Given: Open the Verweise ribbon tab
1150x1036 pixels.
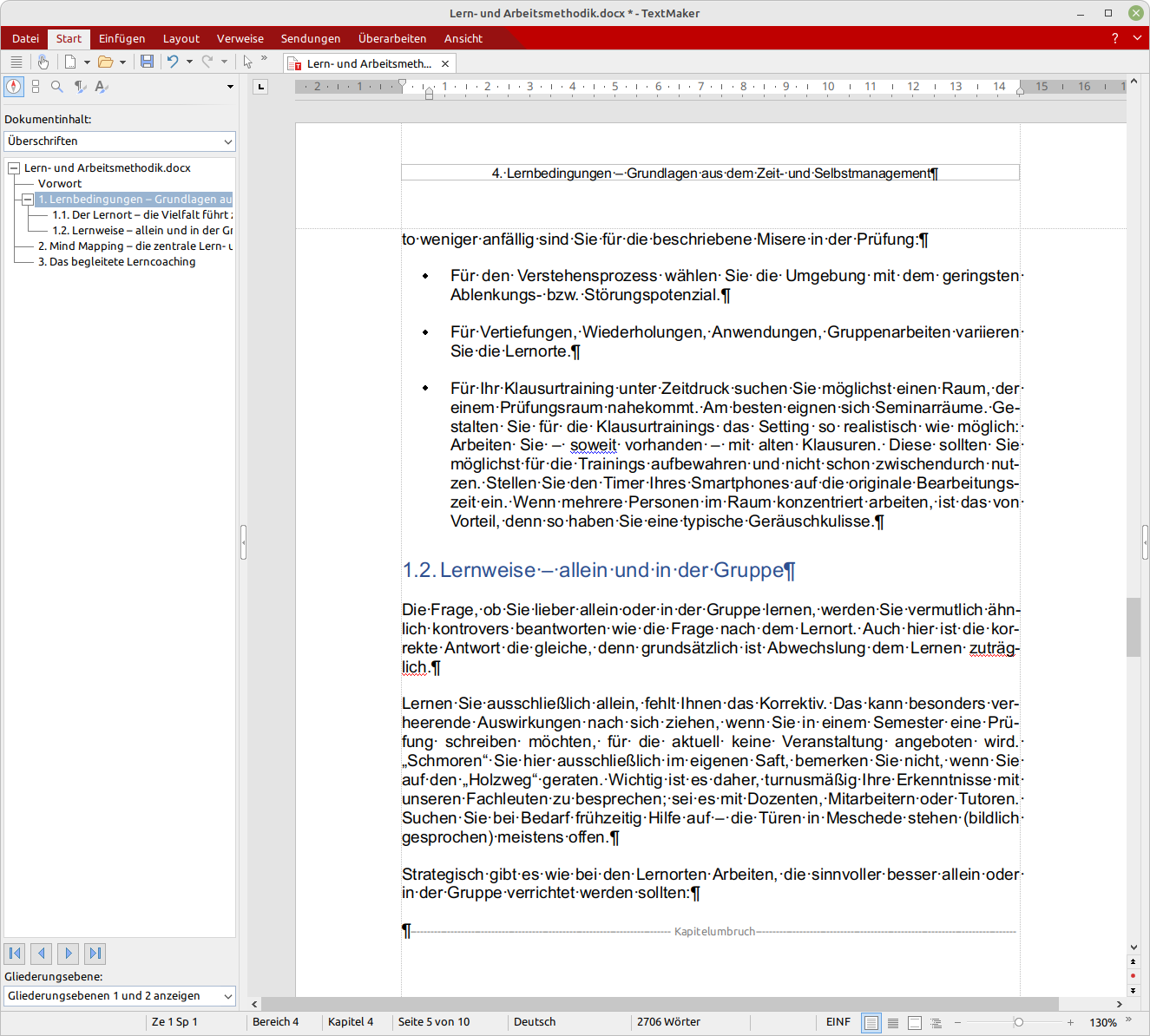Looking at the screenshot, I should click(240, 38).
